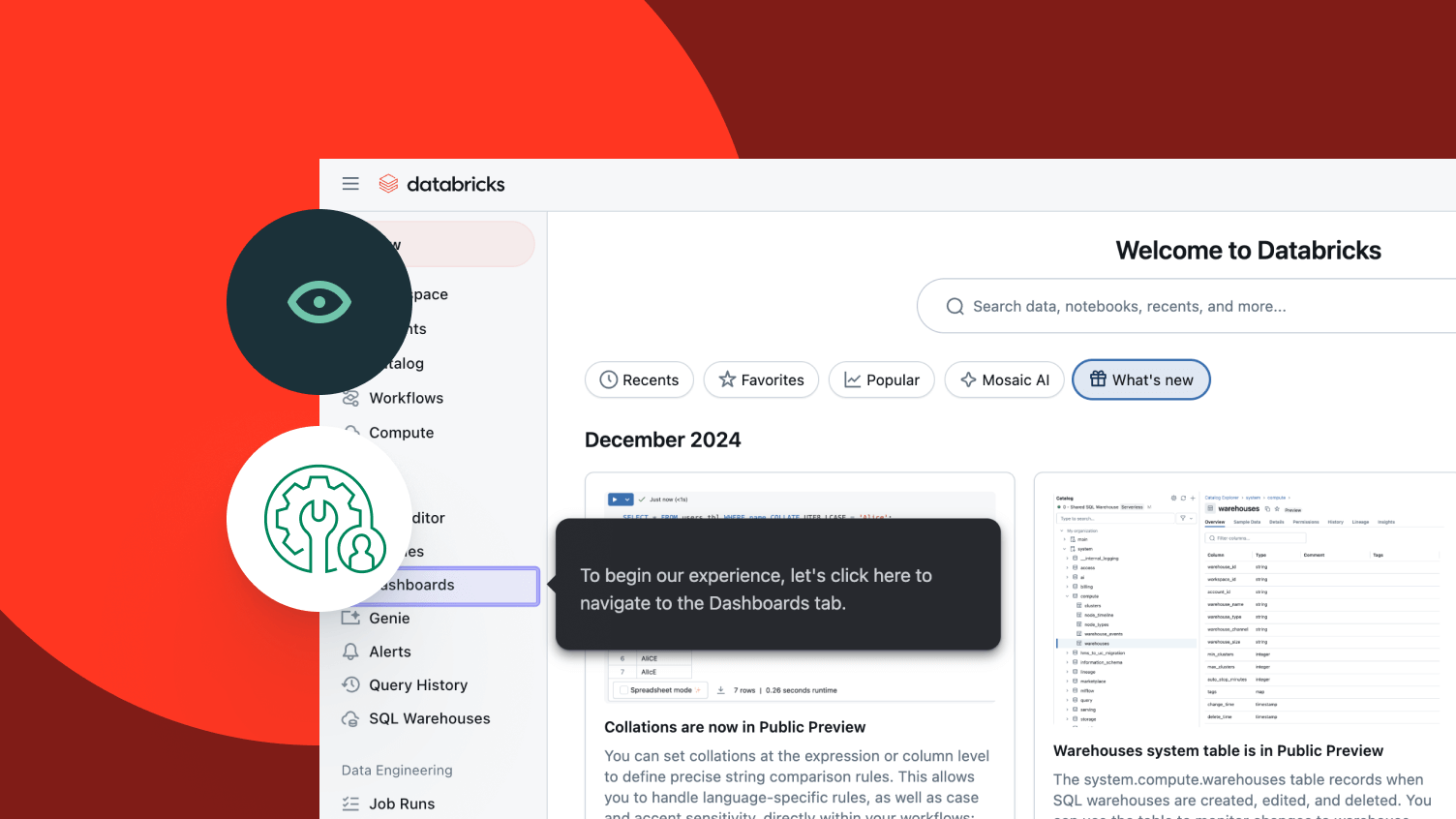The height and width of the screenshot is (819, 1456).
Task: Click the Catalog plus icon
Action: click(x=1193, y=499)
